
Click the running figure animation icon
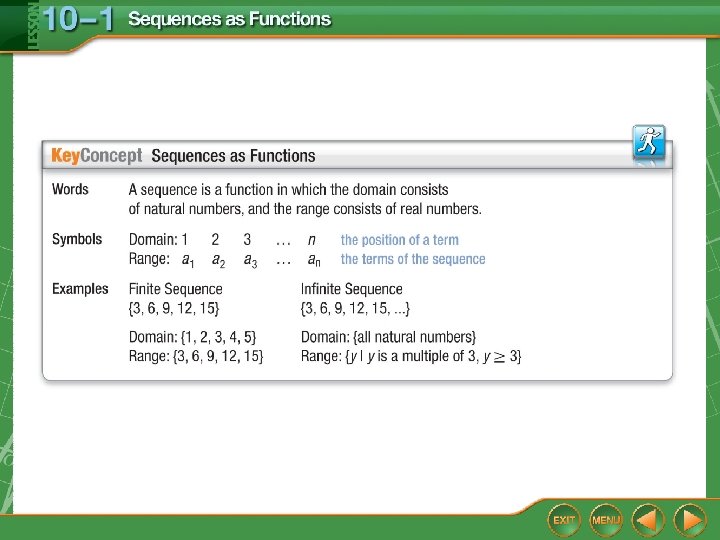(x=649, y=141)
